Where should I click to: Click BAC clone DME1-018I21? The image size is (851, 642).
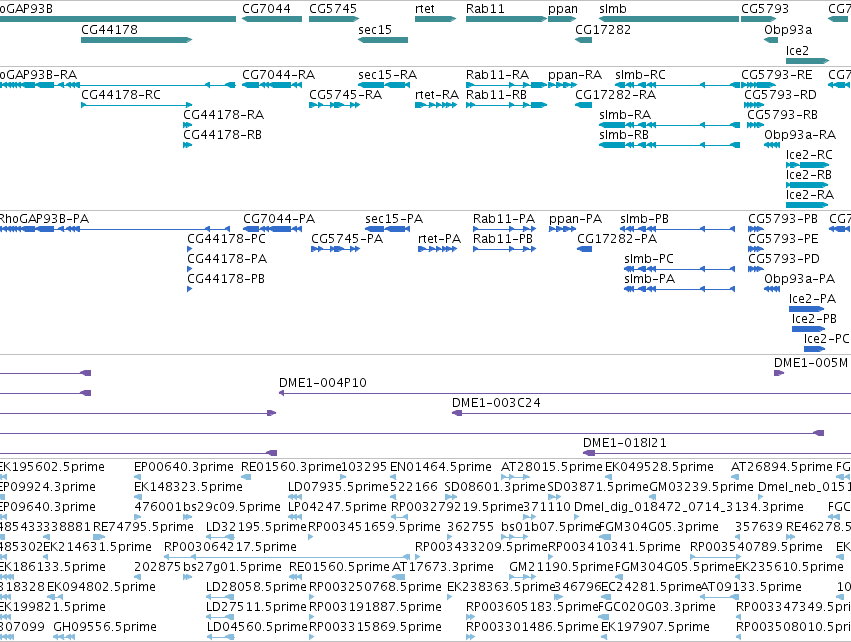(716, 453)
